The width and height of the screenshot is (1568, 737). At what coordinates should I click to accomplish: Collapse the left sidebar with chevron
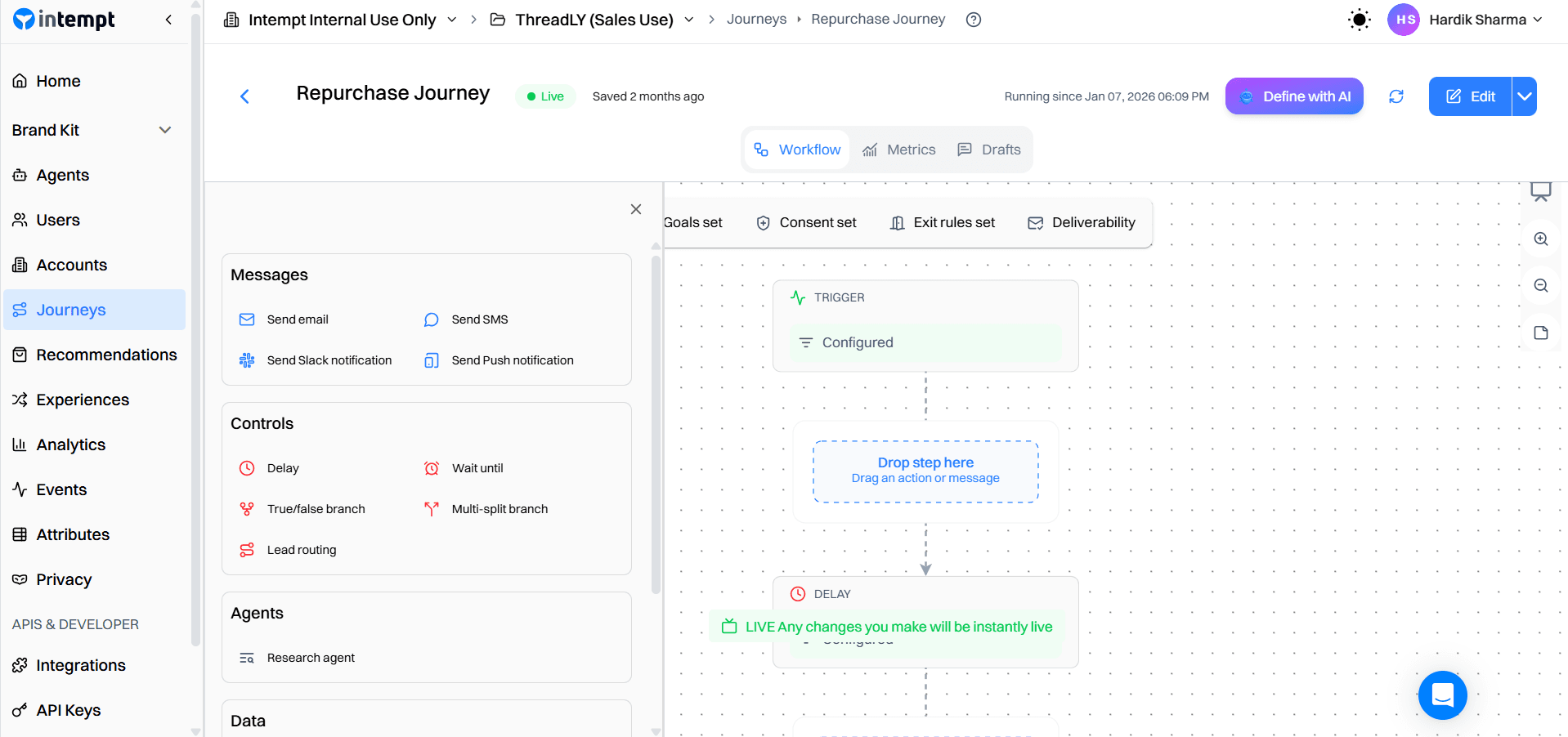168,20
